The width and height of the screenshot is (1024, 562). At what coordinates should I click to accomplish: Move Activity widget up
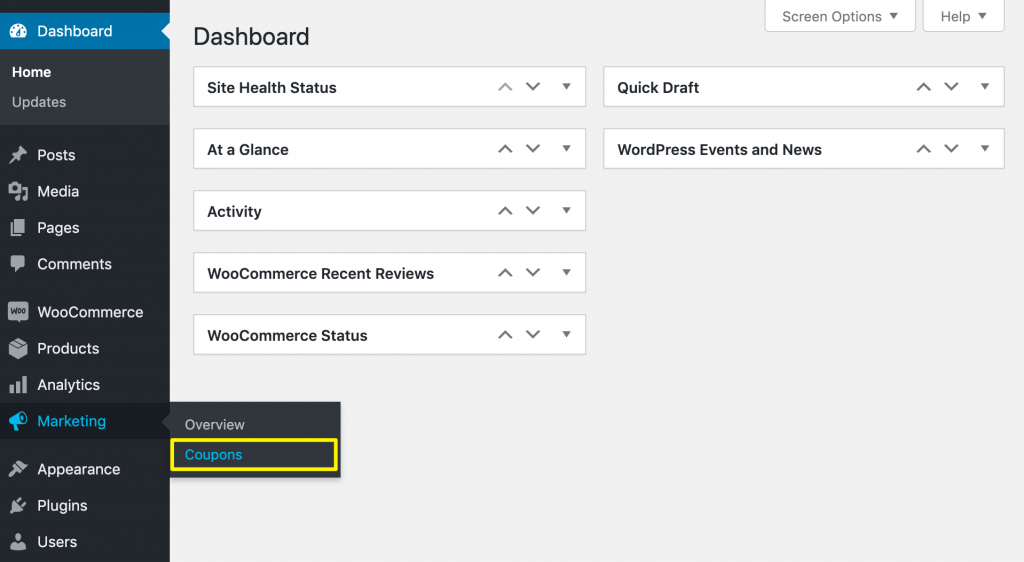tap(505, 211)
